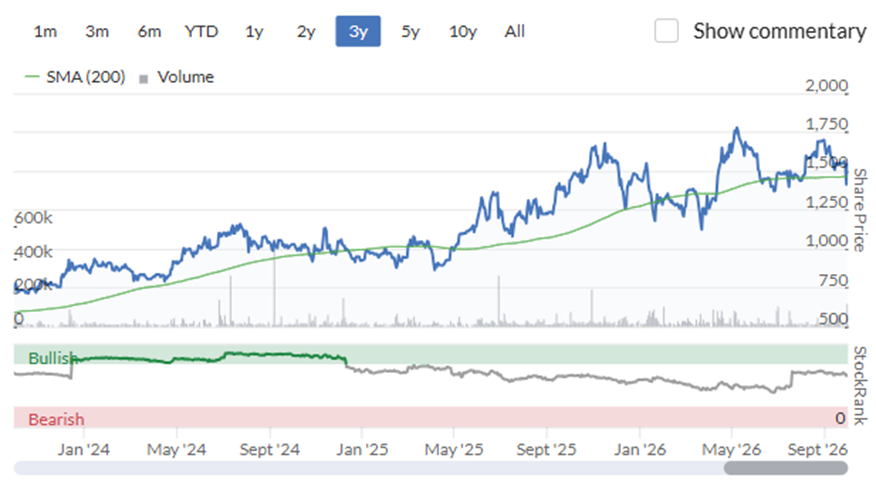This screenshot has height=485, width=876.
Task: Click the May '25 axis label
Action: (x=454, y=449)
